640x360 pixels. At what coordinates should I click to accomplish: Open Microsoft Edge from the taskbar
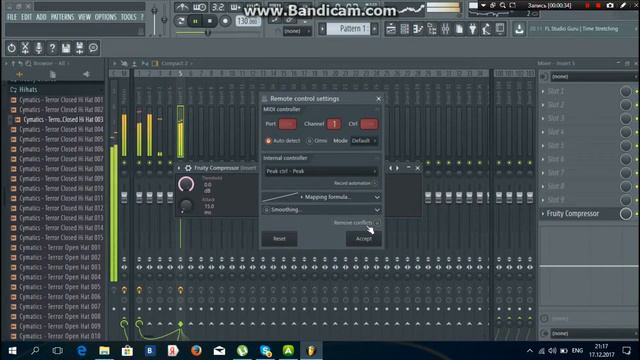82,351
